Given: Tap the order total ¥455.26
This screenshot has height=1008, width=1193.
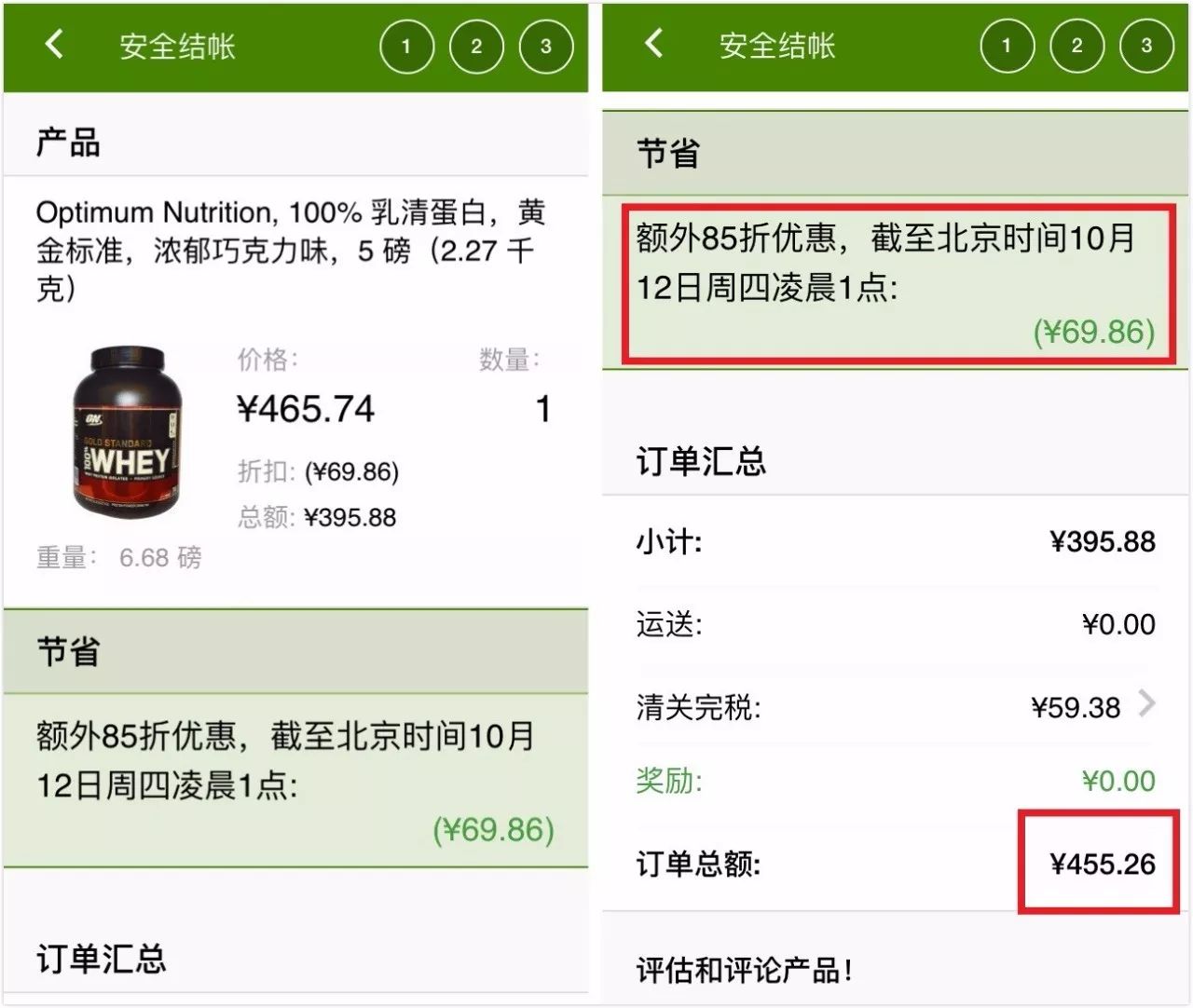Looking at the screenshot, I should pyautogui.click(x=1102, y=864).
